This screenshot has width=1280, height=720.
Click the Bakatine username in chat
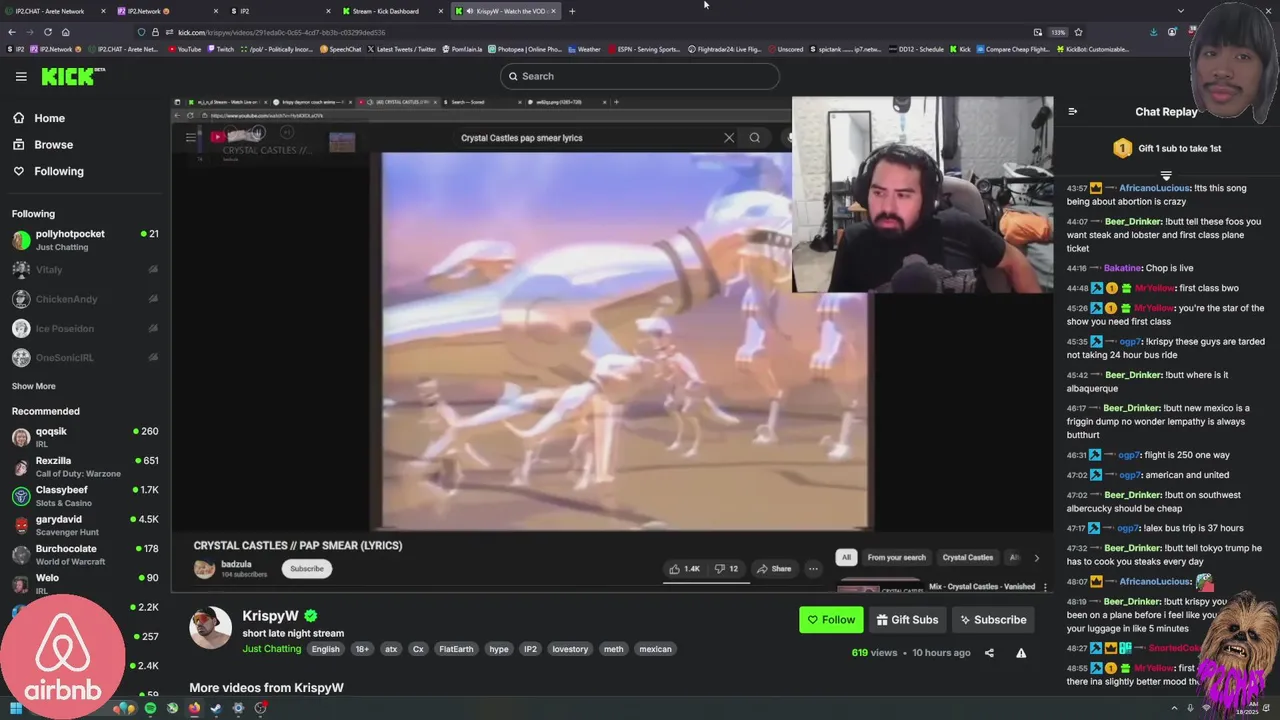click(x=1122, y=268)
